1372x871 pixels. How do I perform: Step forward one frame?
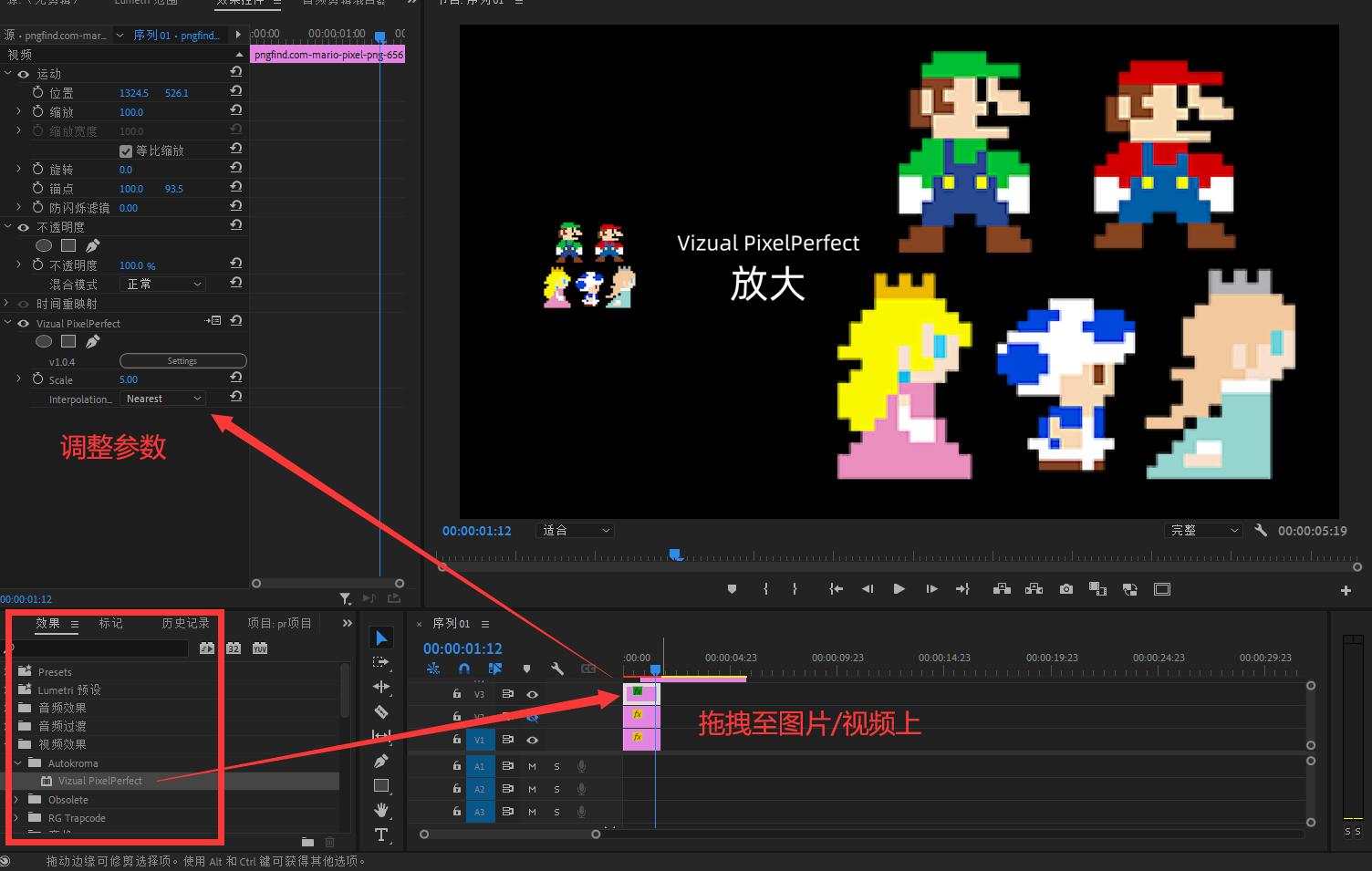[x=931, y=589]
